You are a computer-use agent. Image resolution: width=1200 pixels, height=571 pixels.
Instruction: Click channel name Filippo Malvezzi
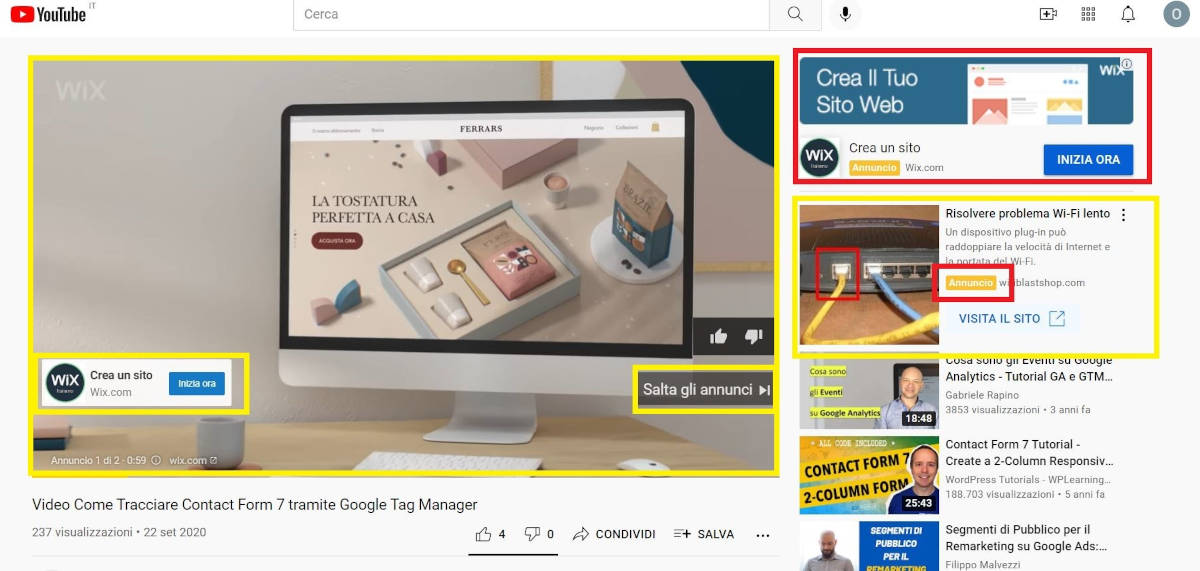[985, 564]
